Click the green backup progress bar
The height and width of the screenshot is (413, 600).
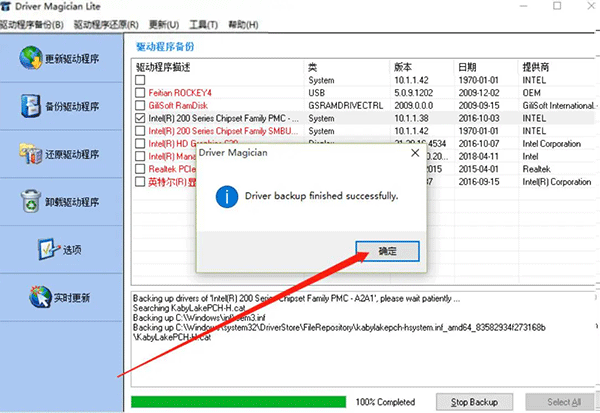[238, 402]
